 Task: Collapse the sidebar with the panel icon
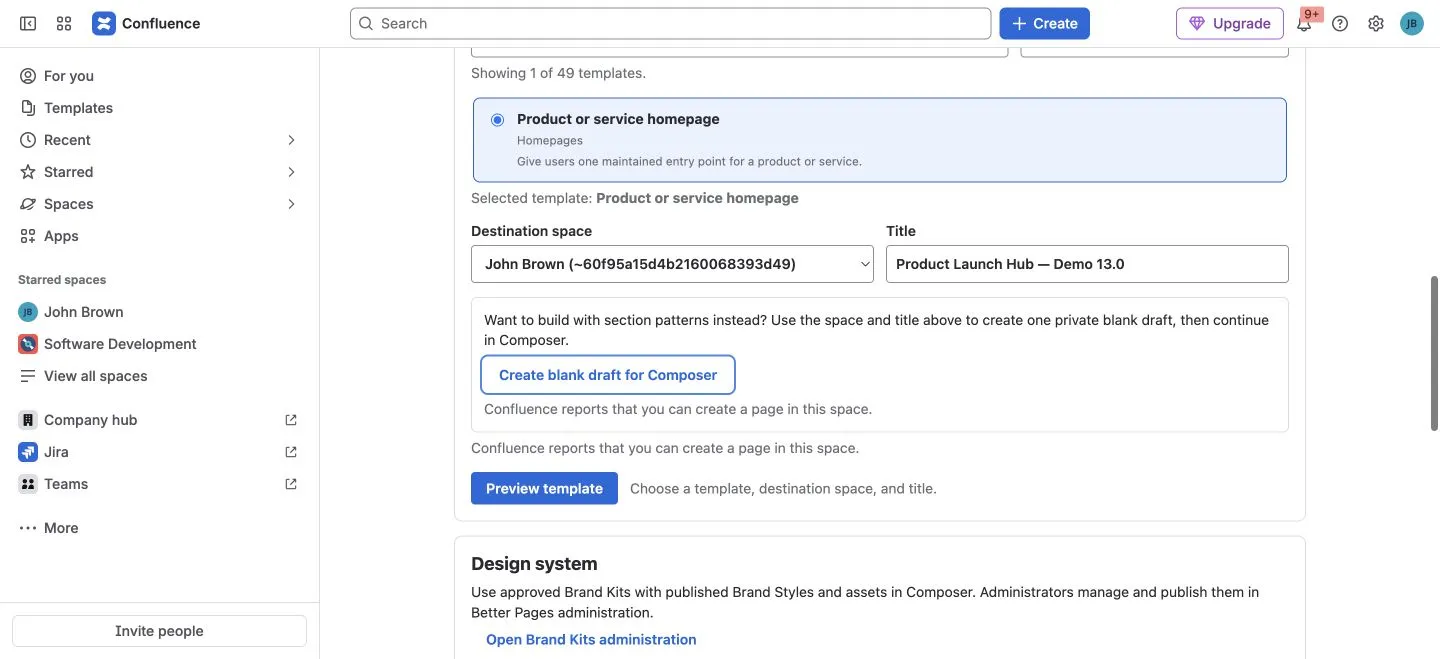pos(28,23)
